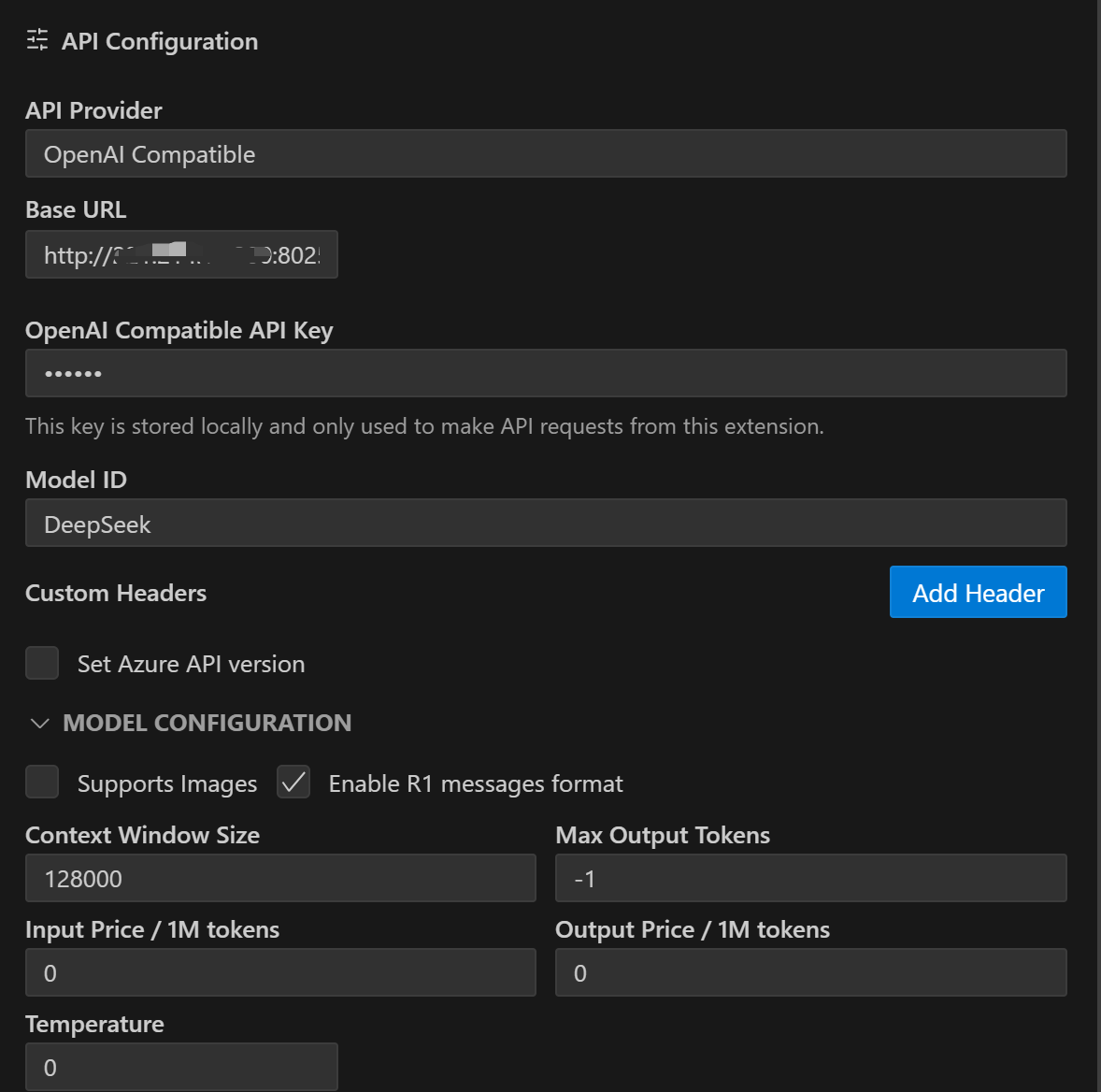Click the MODEL CONFIGURATION section title

pos(207,724)
